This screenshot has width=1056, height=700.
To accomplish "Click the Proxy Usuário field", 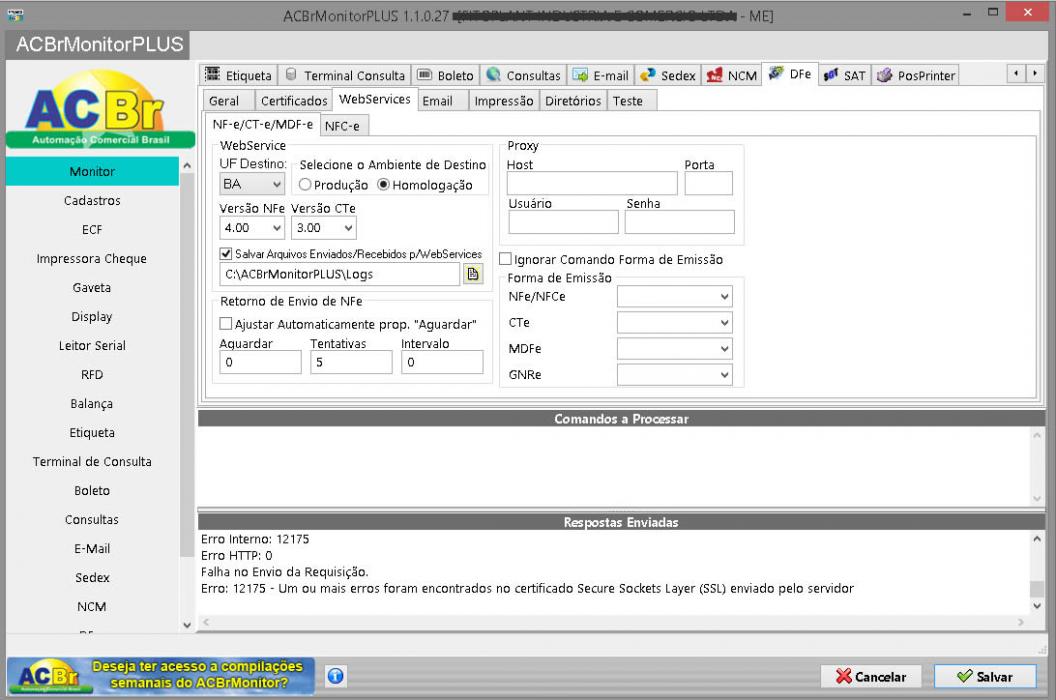I will coord(564,222).
